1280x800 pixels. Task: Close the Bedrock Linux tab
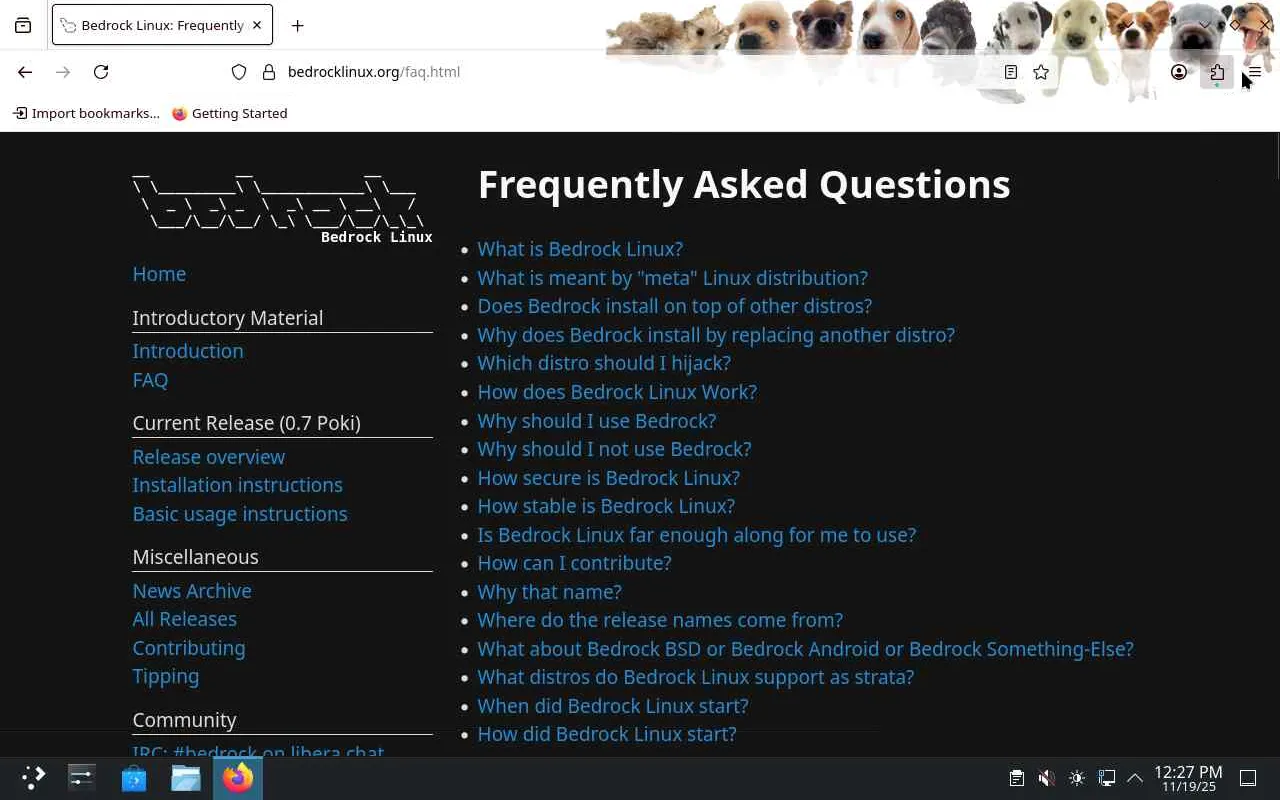tap(257, 25)
